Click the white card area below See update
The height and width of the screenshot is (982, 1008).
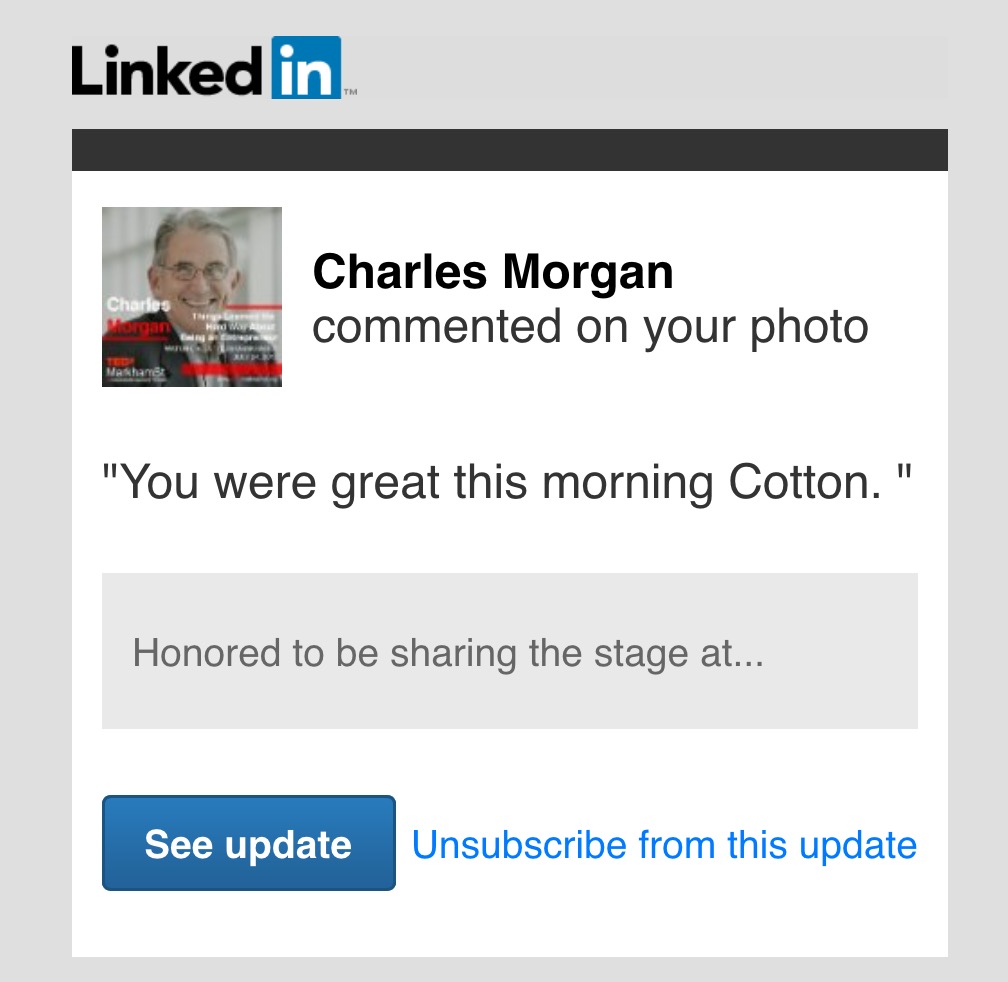[x=510, y=925]
